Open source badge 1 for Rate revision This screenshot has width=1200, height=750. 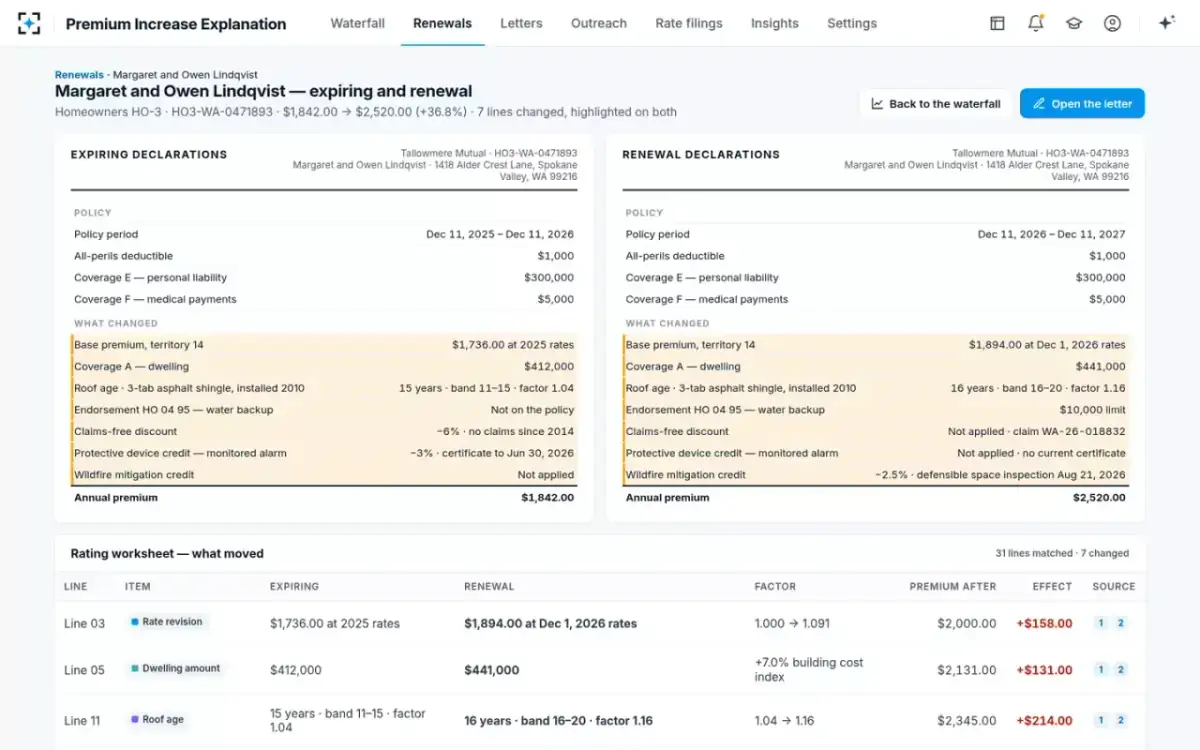pyautogui.click(x=1101, y=623)
